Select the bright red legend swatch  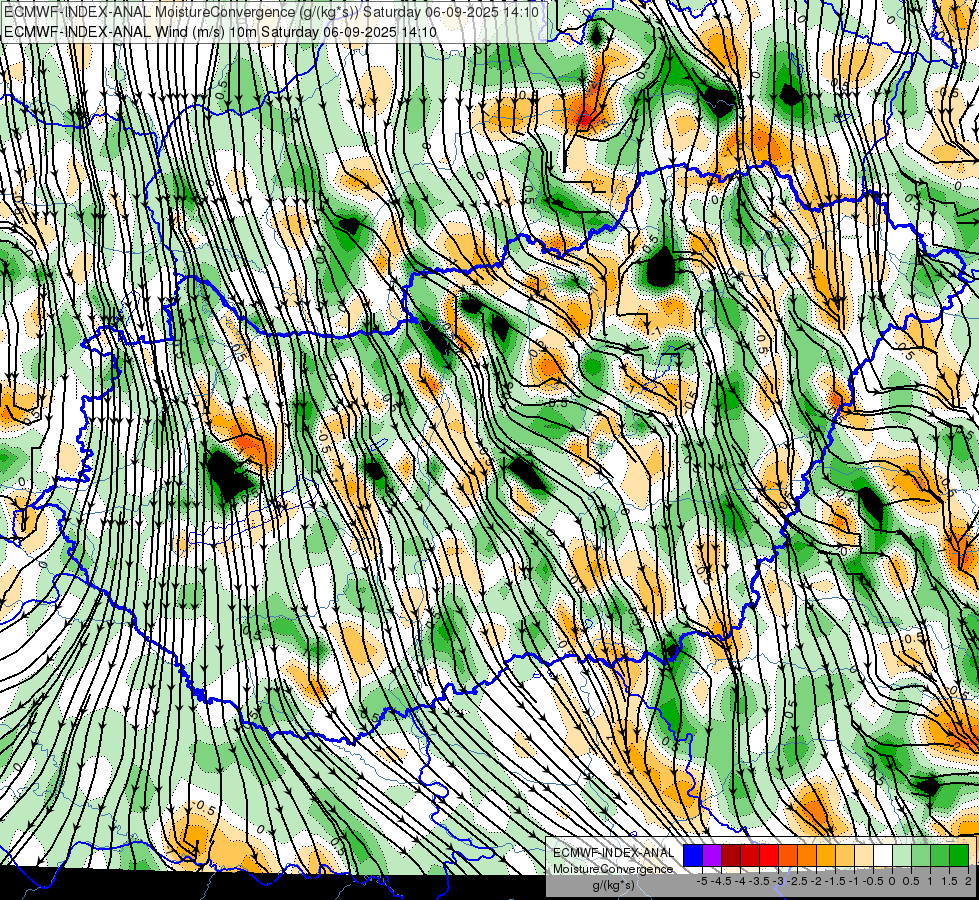769,855
